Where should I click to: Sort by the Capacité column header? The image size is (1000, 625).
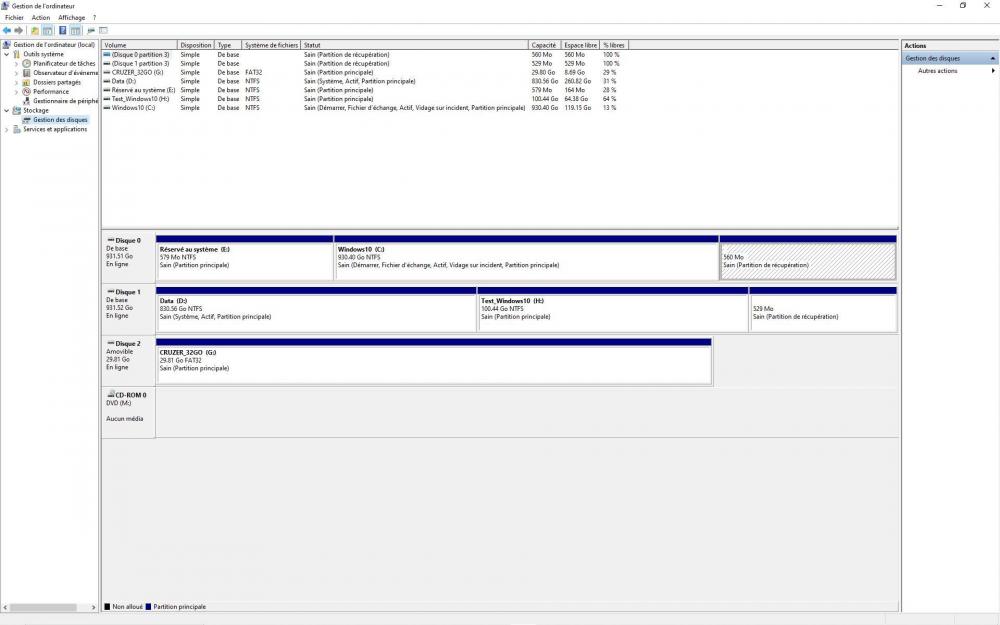click(x=545, y=45)
